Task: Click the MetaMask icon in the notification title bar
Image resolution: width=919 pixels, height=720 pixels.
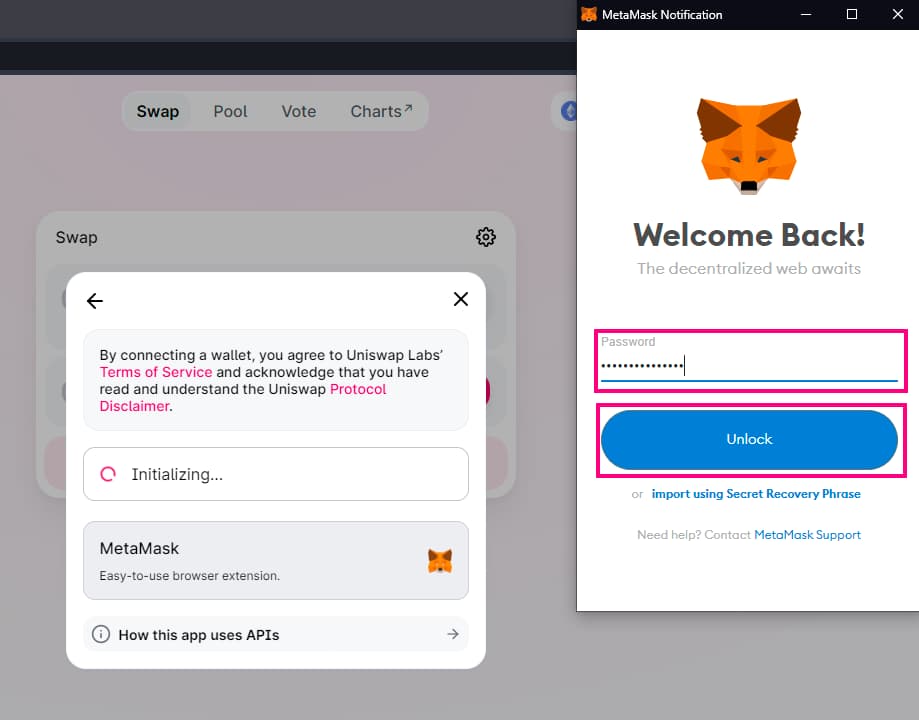Action: coord(588,14)
